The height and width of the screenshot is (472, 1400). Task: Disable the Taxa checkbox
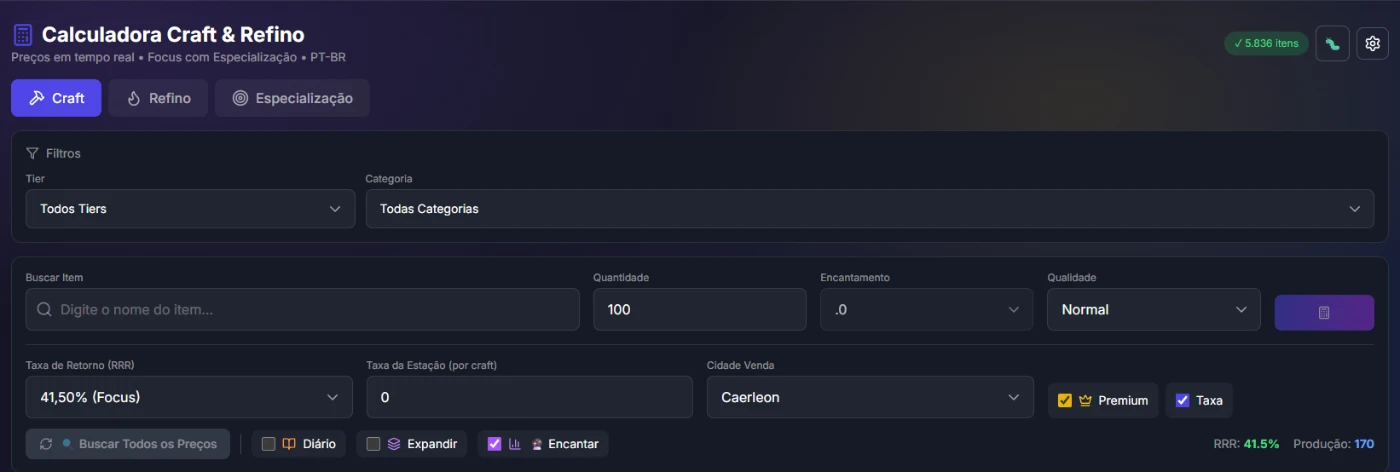pos(1182,401)
